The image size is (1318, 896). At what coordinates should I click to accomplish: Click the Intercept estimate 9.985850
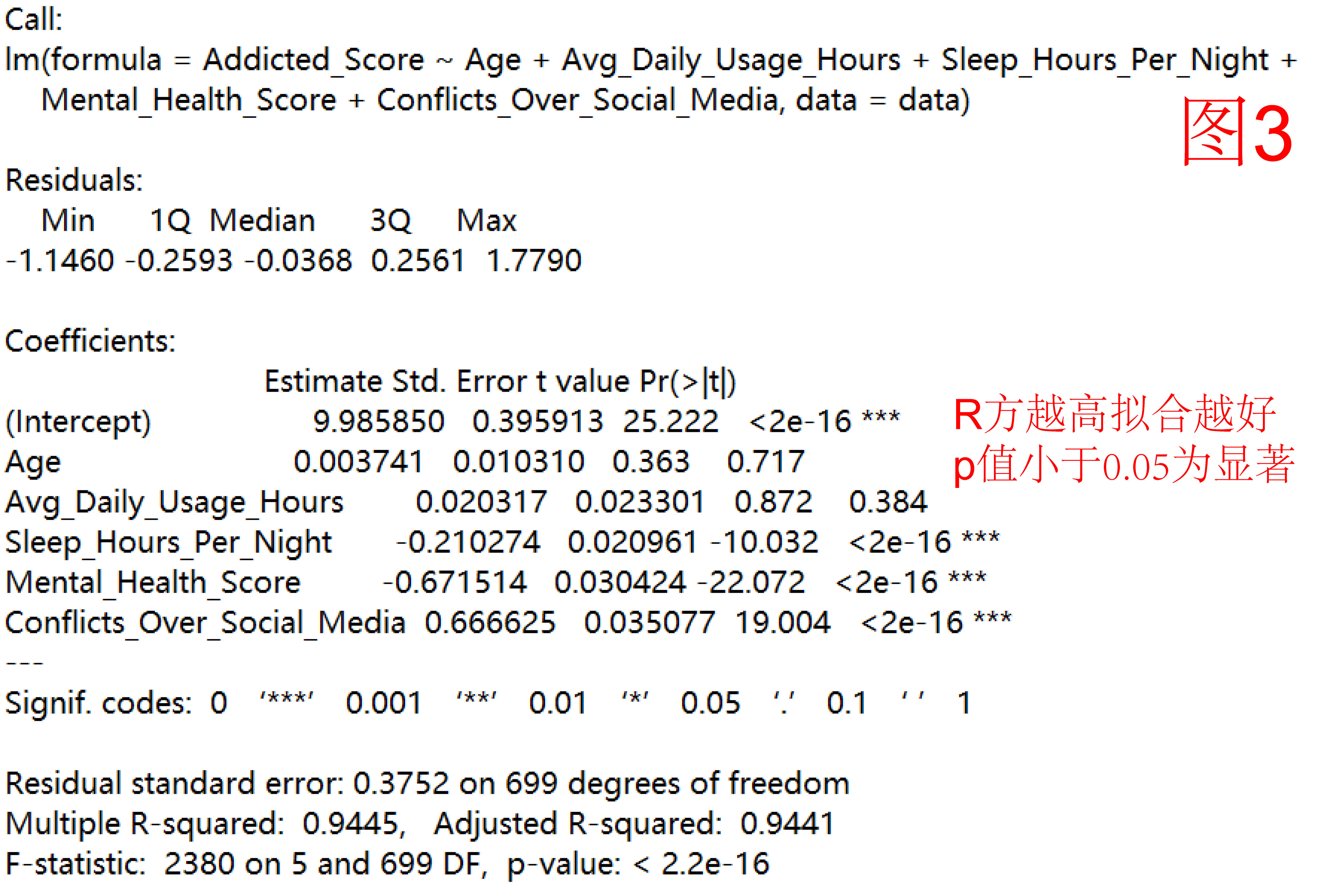coord(378,421)
